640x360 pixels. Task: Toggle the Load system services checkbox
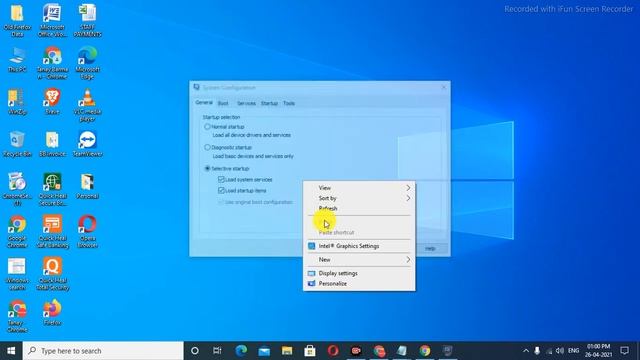pos(221,179)
